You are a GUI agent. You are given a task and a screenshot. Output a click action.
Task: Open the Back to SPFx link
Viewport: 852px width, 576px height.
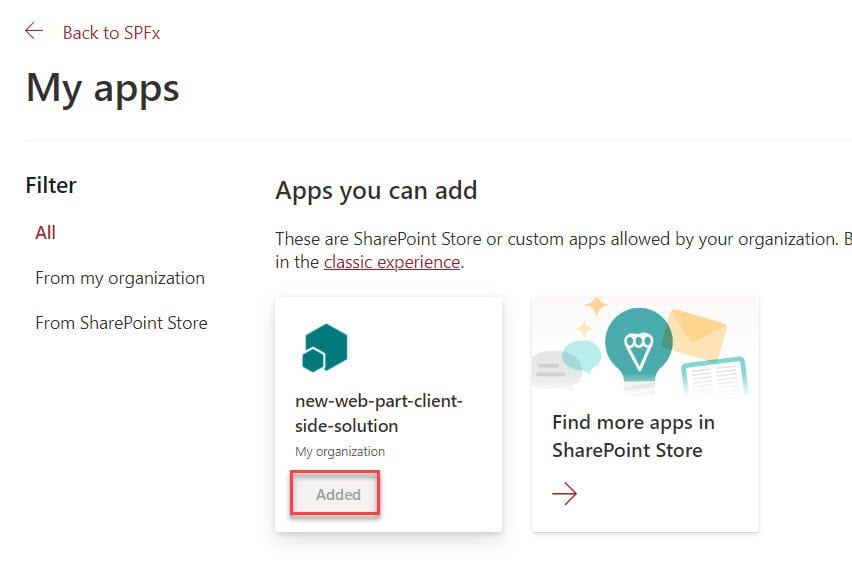[111, 33]
